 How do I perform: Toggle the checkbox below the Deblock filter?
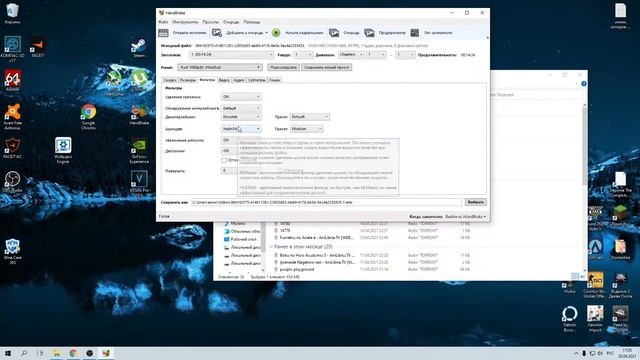(x=224, y=160)
